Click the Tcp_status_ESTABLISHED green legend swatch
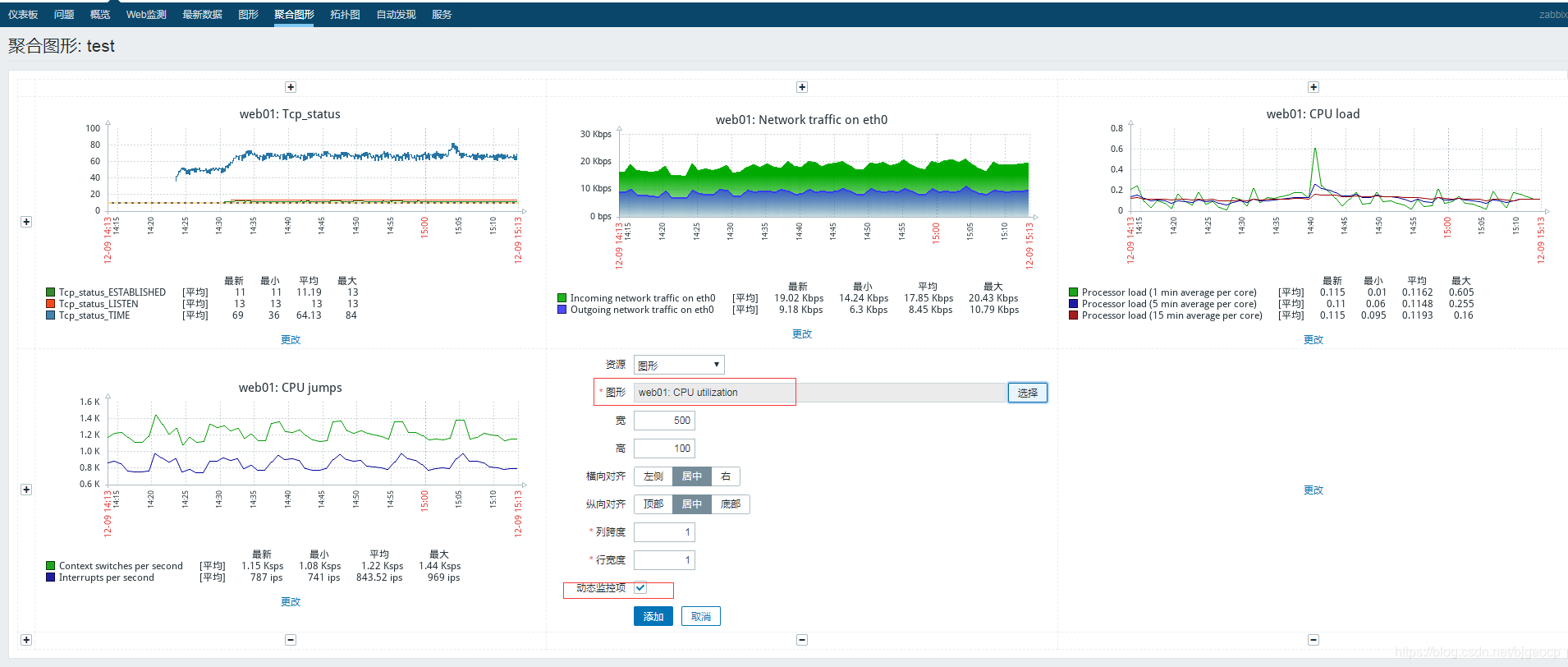The image size is (1568, 667). coord(51,292)
